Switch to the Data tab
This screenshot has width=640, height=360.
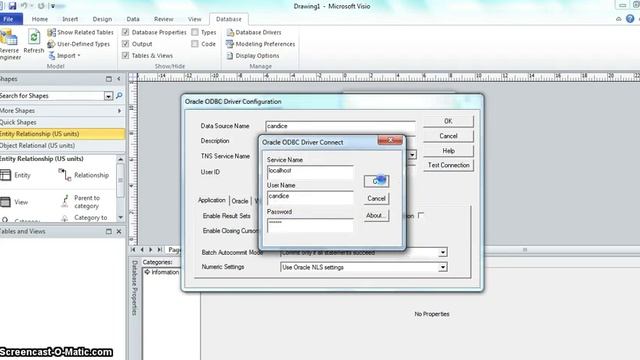click(x=133, y=19)
